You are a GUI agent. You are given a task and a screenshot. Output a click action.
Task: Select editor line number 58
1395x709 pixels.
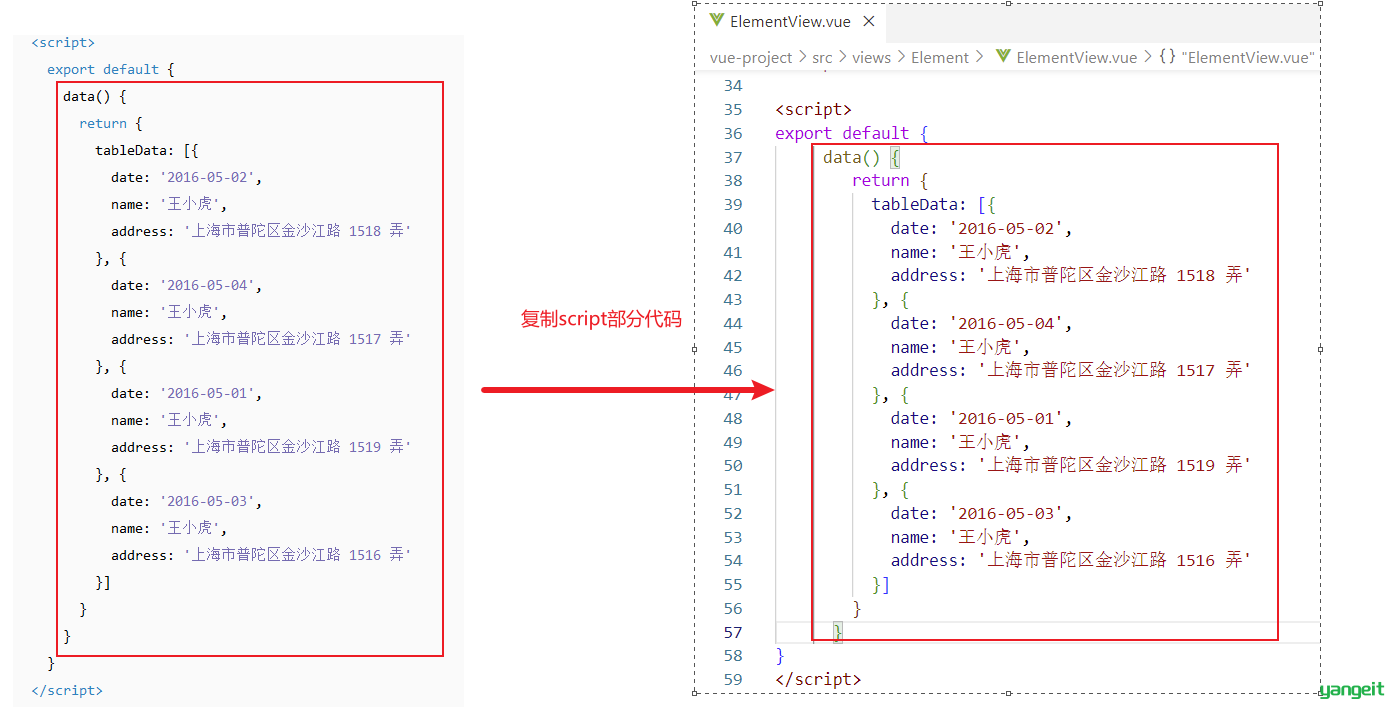point(732,656)
